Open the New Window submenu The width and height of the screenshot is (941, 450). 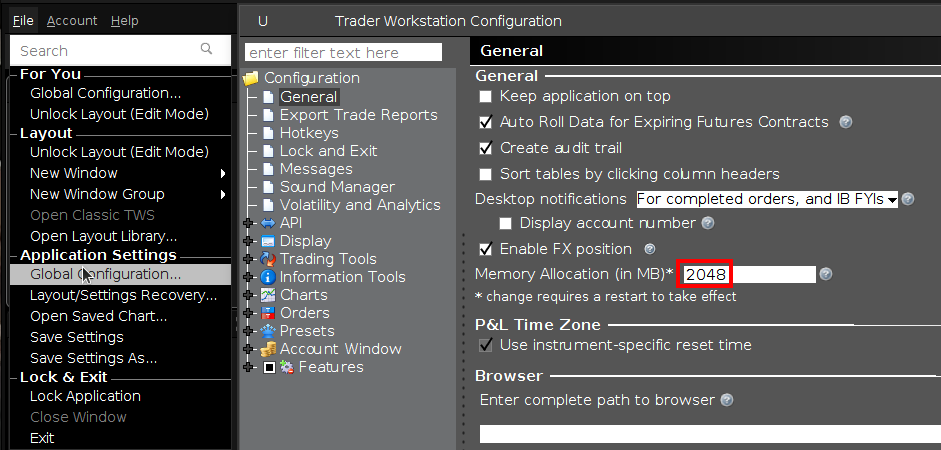(121, 173)
